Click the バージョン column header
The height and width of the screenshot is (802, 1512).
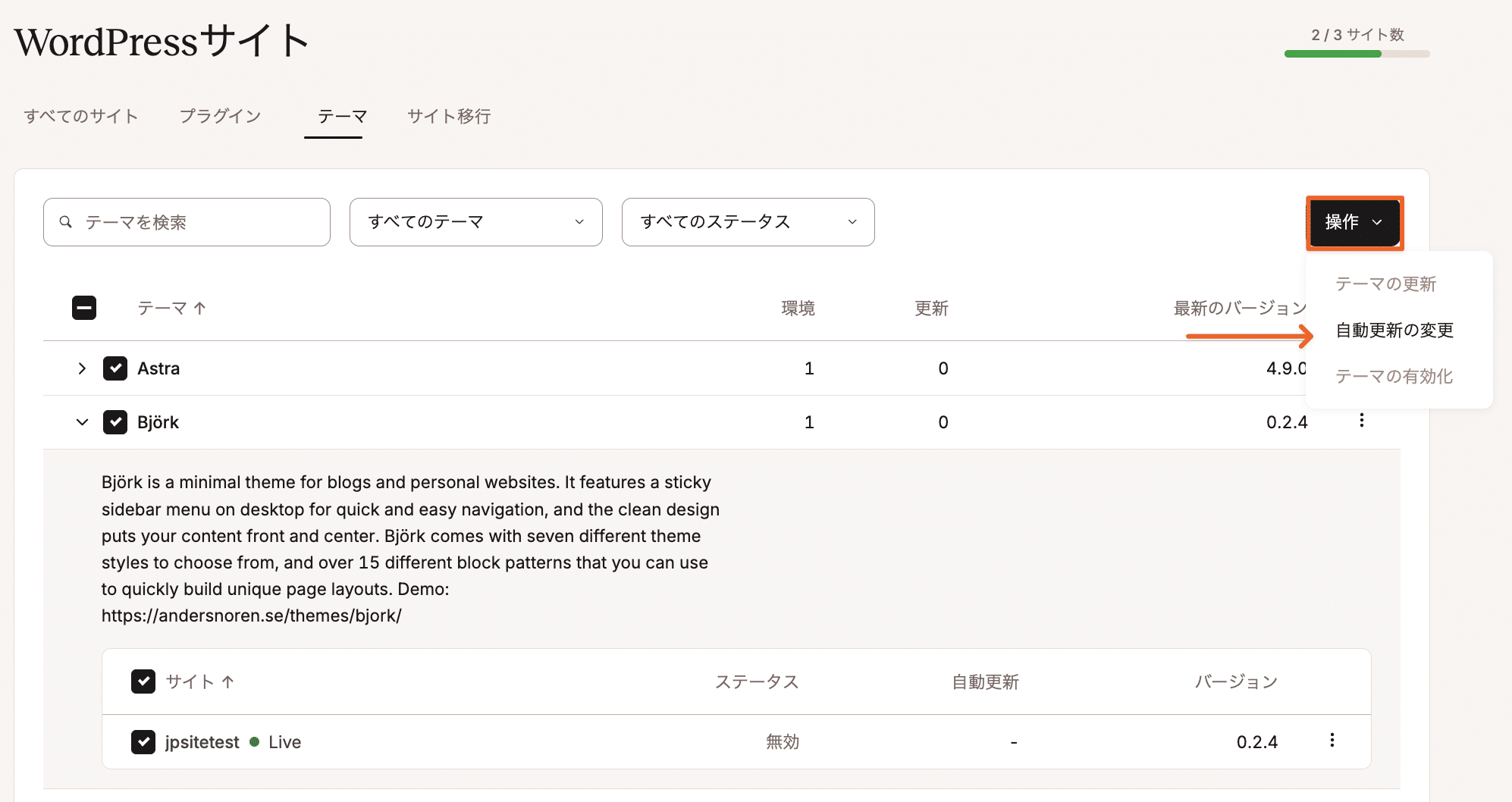point(1237,682)
